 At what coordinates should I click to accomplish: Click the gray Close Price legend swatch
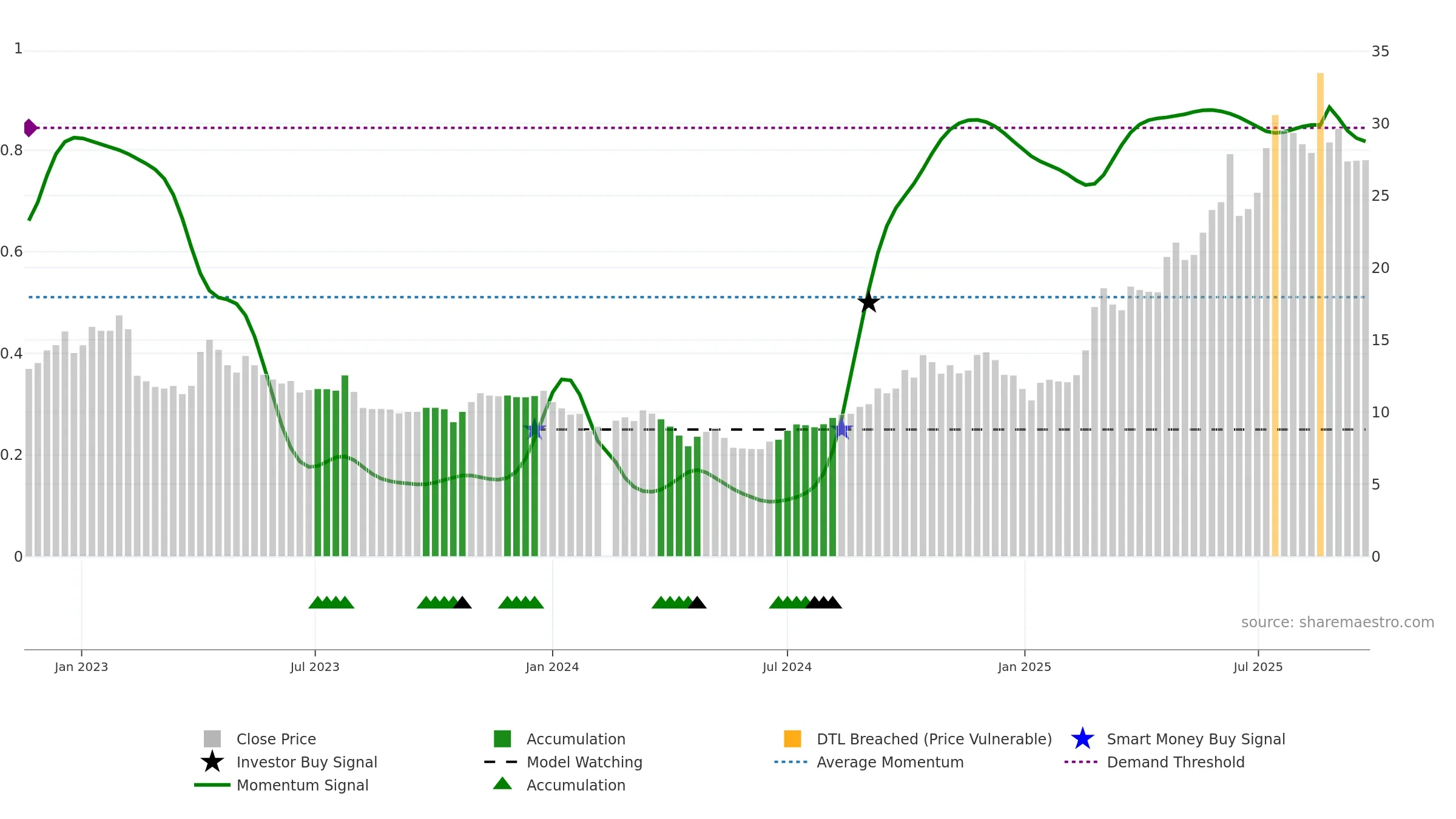212,739
